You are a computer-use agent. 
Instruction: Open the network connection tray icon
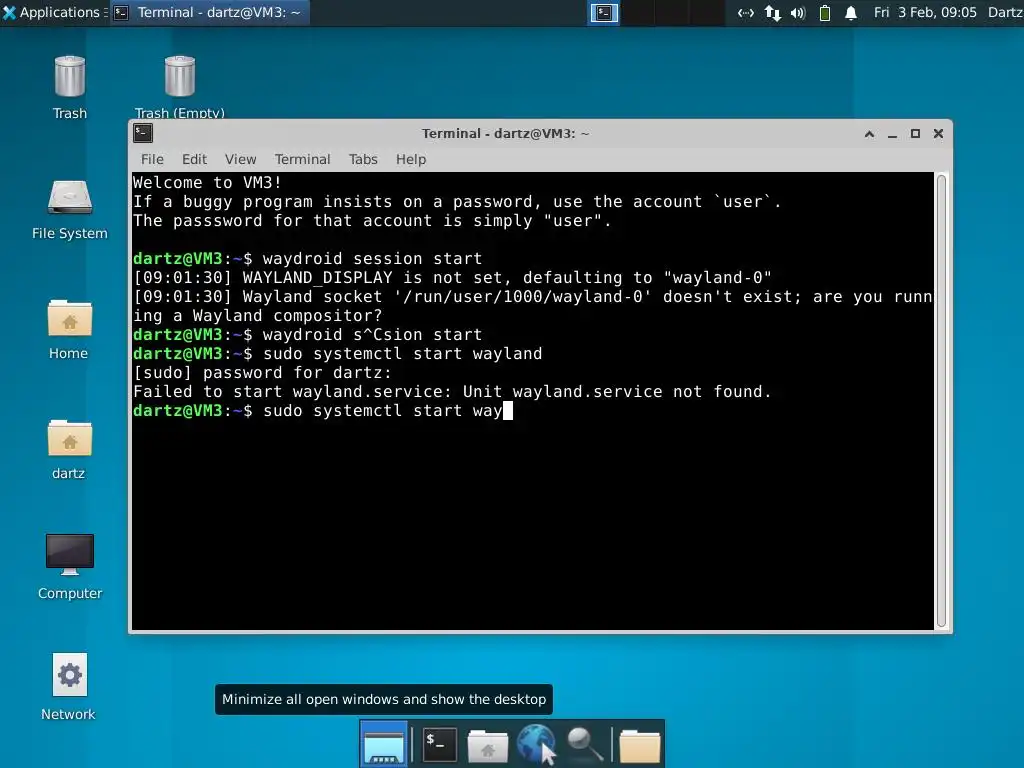pyautogui.click(x=745, y=12)
